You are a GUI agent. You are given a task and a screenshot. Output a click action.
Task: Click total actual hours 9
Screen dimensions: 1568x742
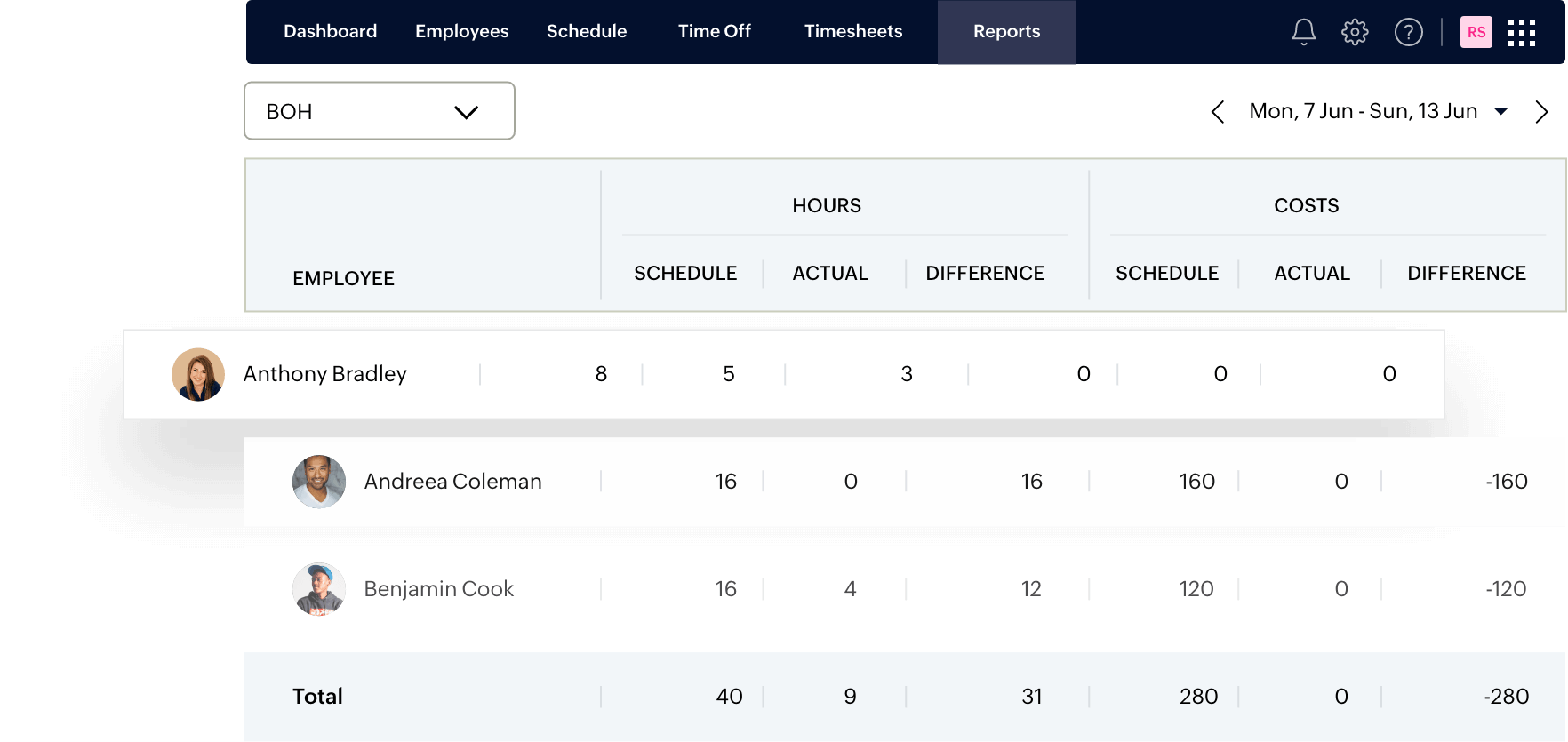point(851,697)
